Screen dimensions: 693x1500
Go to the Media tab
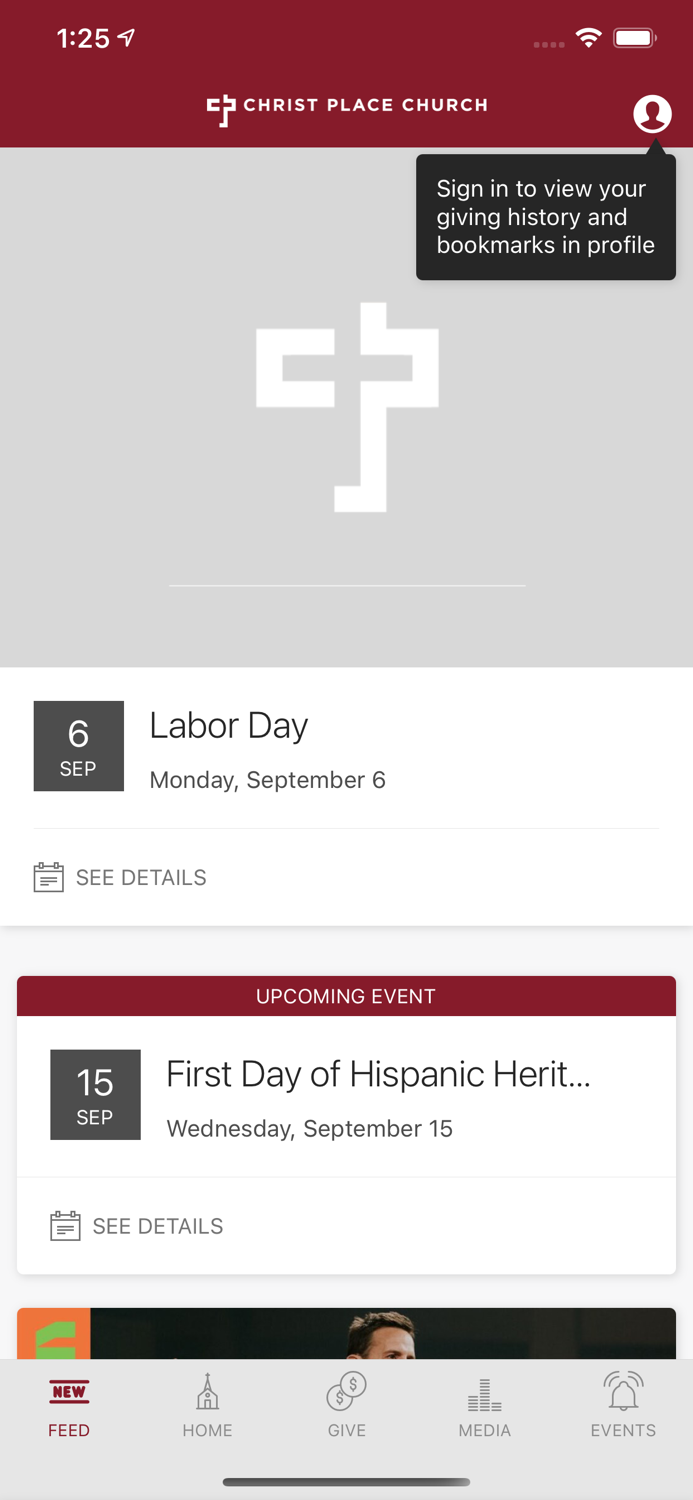tap(485, 1408)
